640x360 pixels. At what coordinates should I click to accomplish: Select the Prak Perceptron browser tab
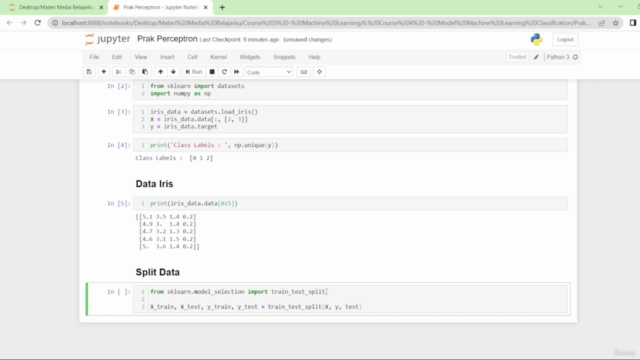[x=161, y=7]
